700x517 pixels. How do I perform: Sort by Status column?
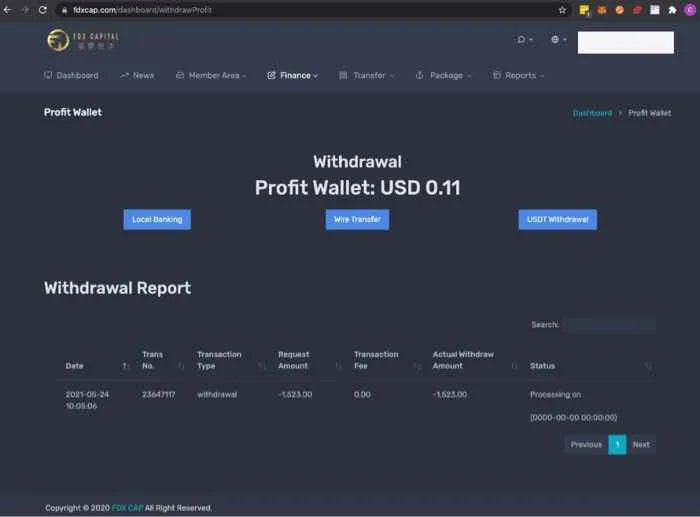pos(591,366)
